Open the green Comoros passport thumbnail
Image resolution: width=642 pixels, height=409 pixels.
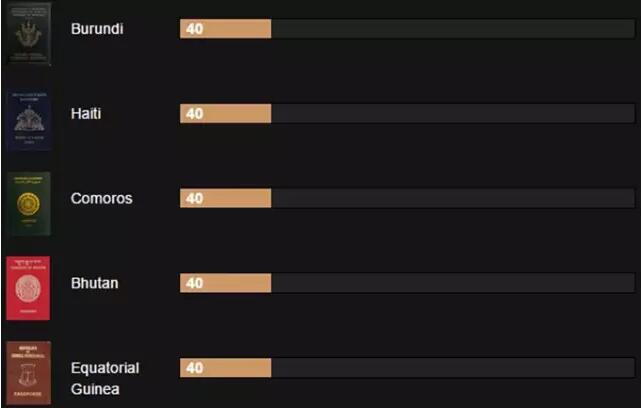(28, 203)
